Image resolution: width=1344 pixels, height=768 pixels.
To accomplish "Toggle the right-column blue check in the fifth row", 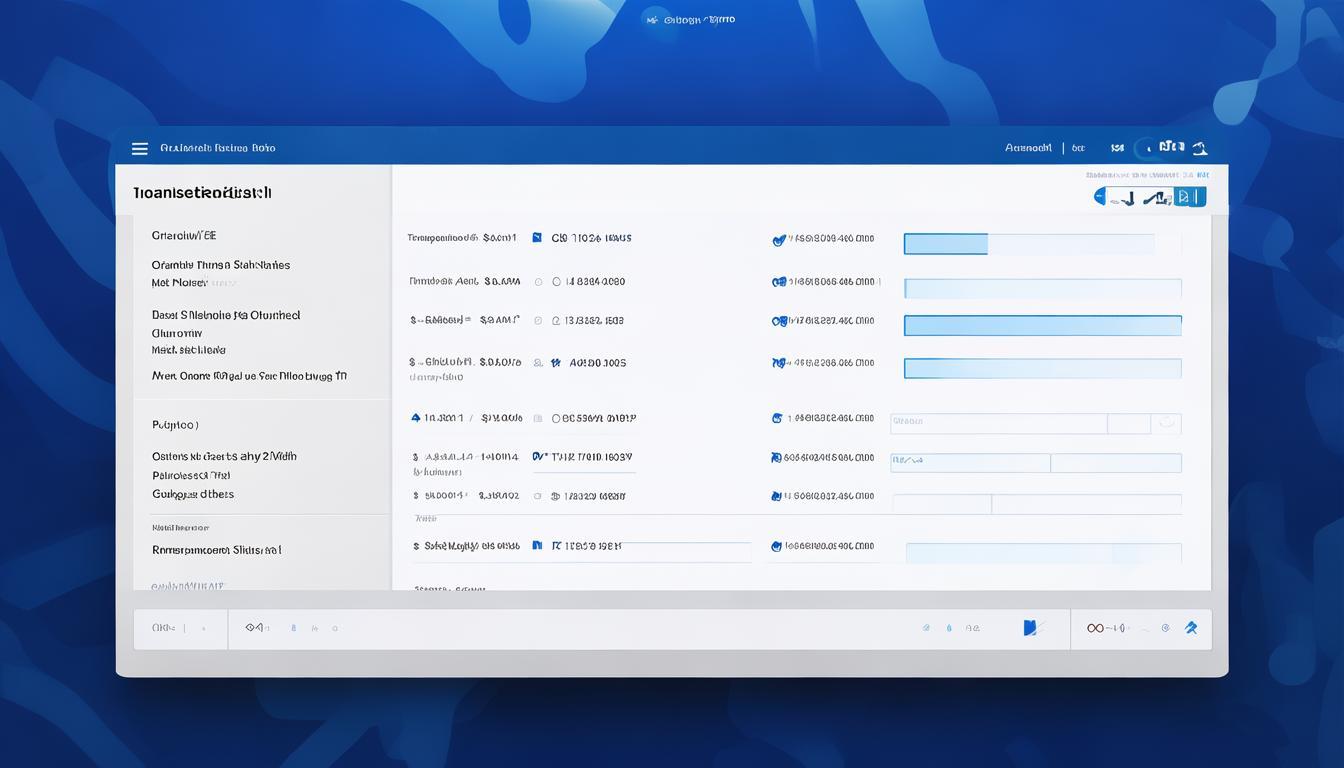I will [x=776, y=418].
